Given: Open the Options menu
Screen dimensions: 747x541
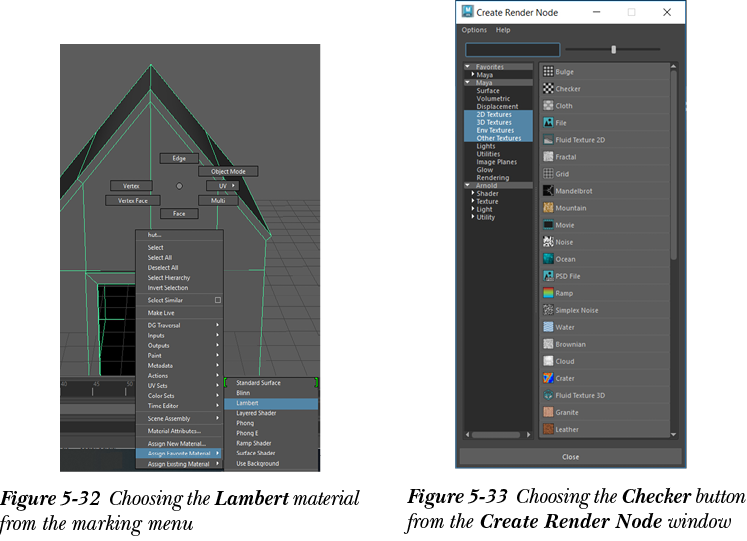Looking at the screenshot, I should (x=474, y=30).
